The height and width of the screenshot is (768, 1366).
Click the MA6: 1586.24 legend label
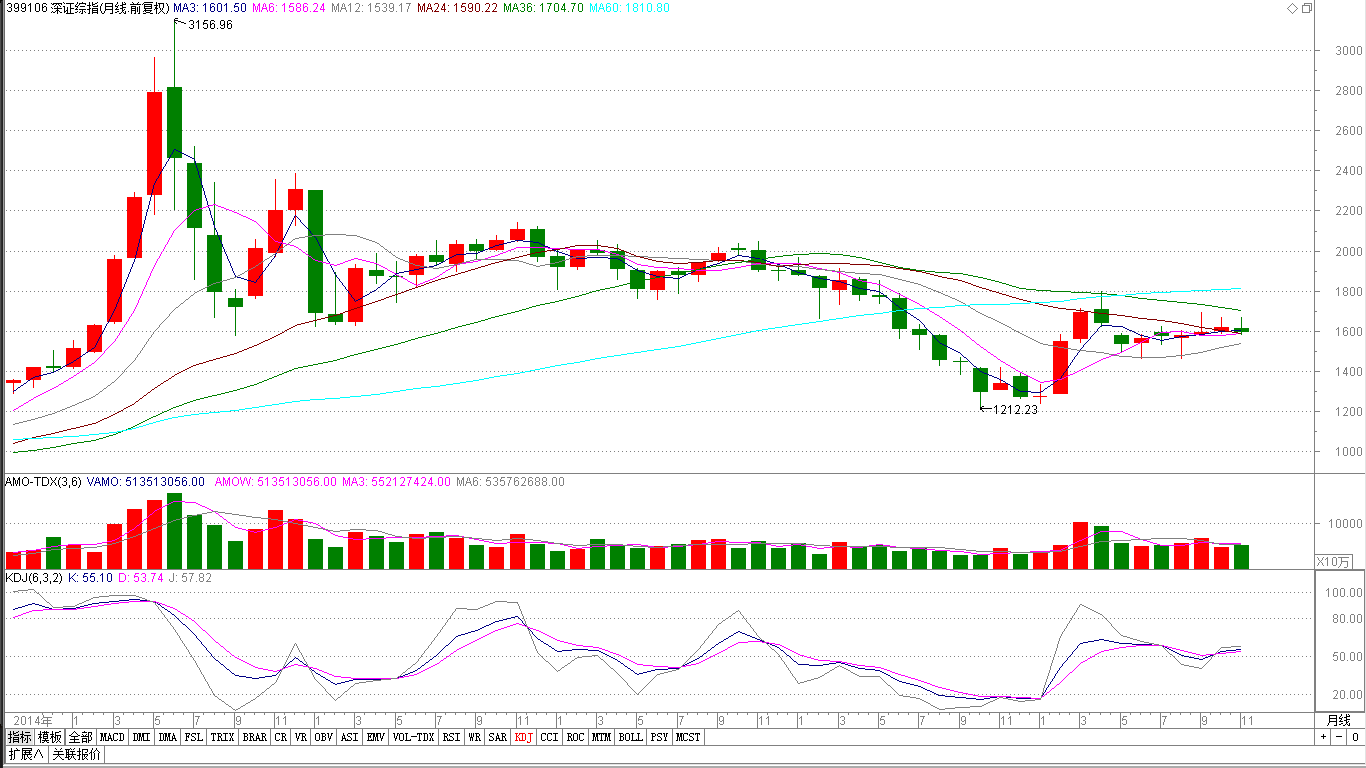coord(288,8)
